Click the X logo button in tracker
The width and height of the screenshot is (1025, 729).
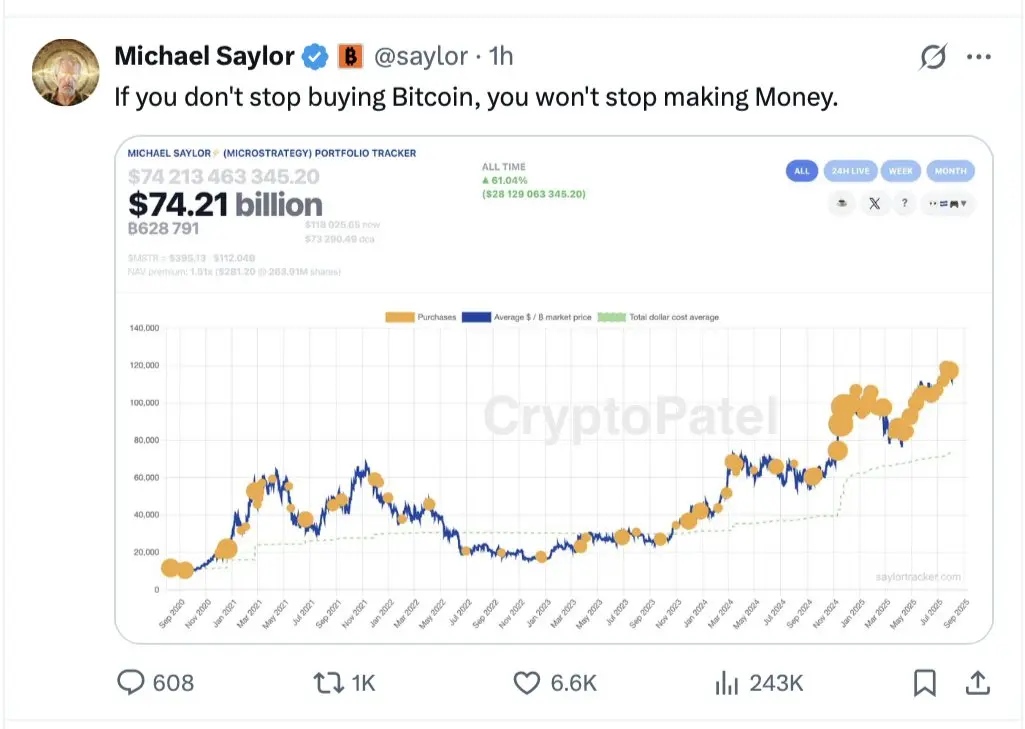point(874,203)
